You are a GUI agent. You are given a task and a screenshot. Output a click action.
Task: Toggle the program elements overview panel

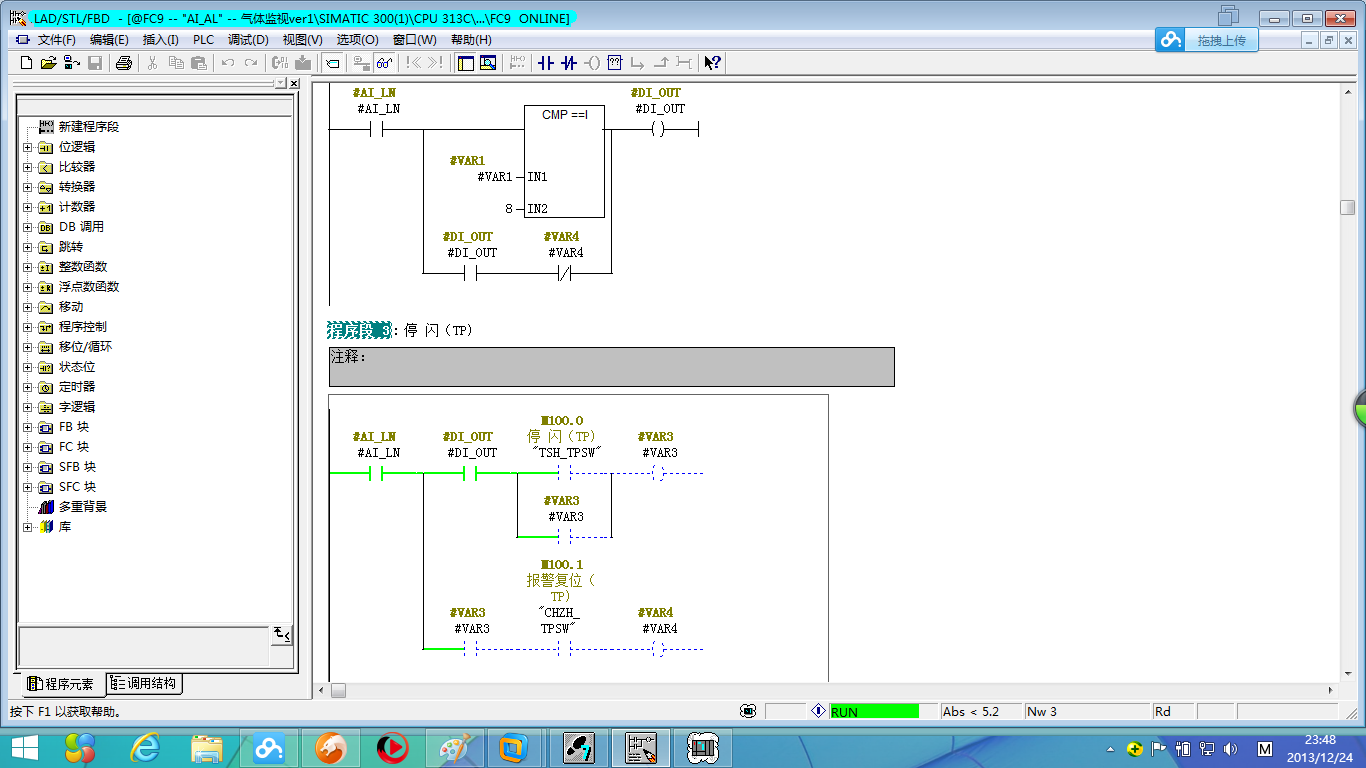[x=465, y=63]
